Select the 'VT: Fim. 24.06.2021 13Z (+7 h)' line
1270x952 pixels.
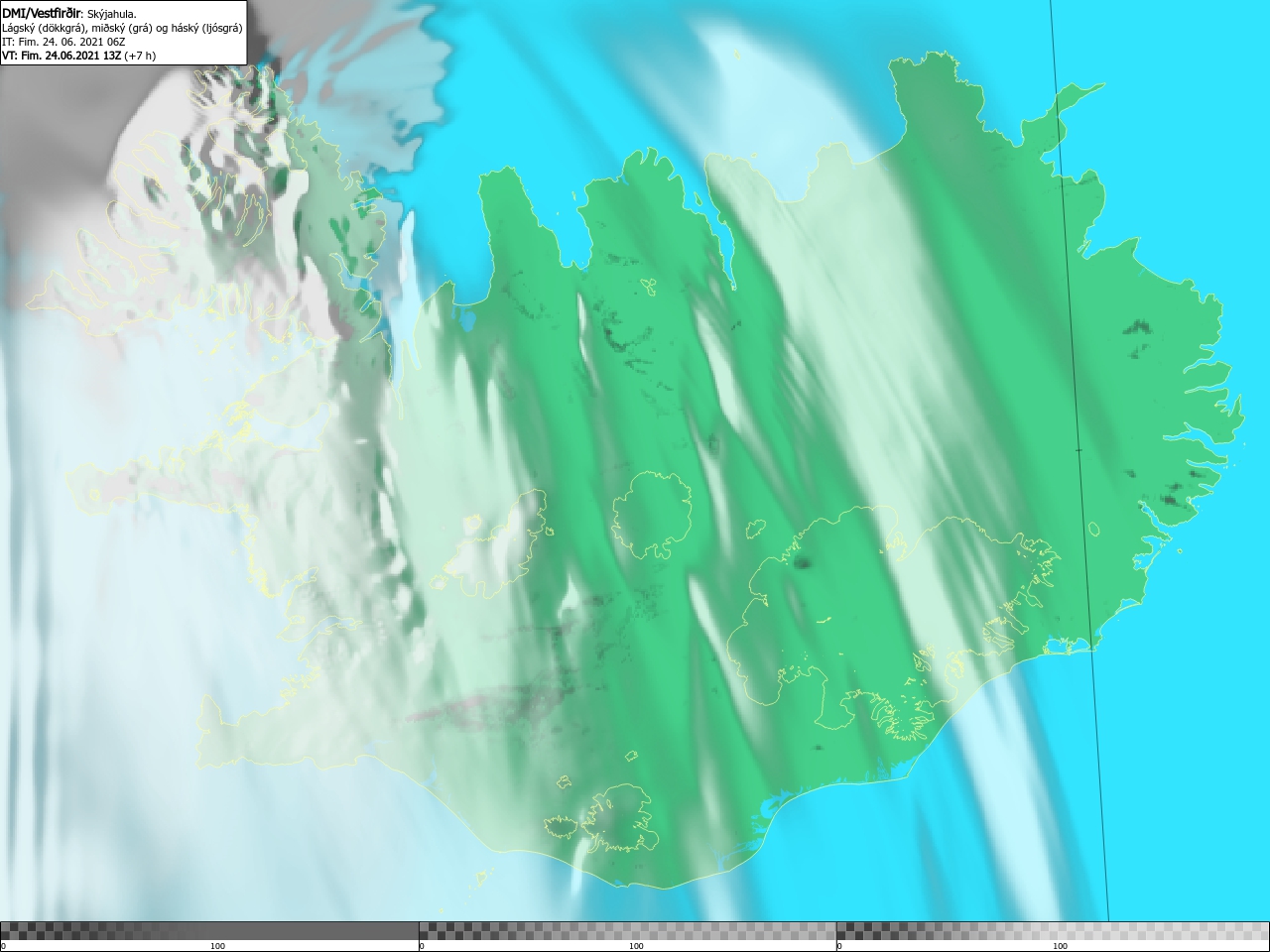(78, 57)
